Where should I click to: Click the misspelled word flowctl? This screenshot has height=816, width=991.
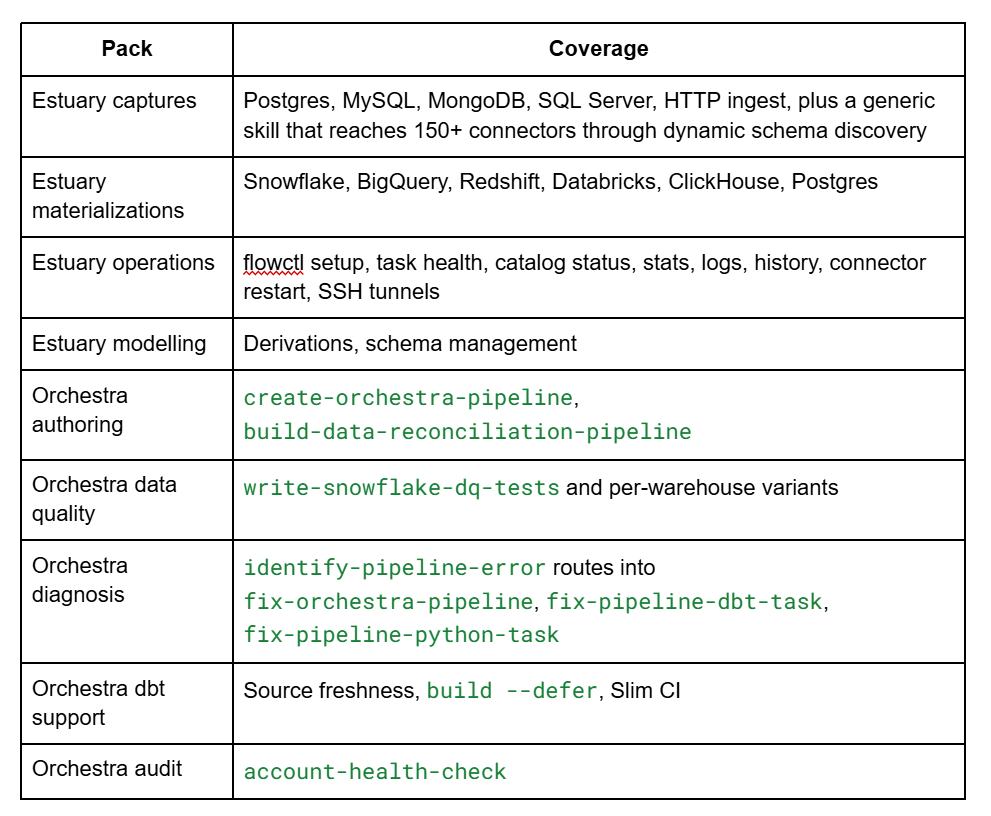pos(274,263)
